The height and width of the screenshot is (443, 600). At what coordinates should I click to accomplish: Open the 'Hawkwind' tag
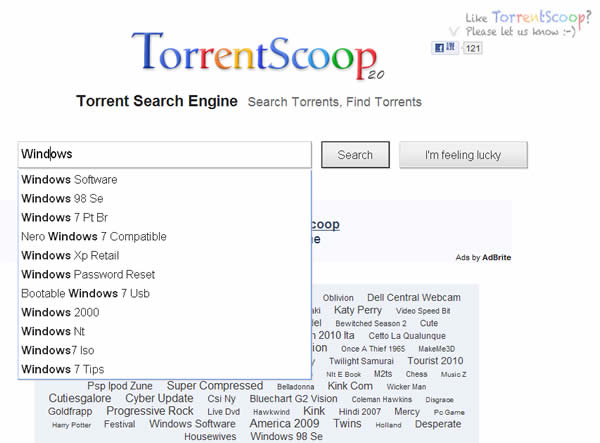(271, 412)
